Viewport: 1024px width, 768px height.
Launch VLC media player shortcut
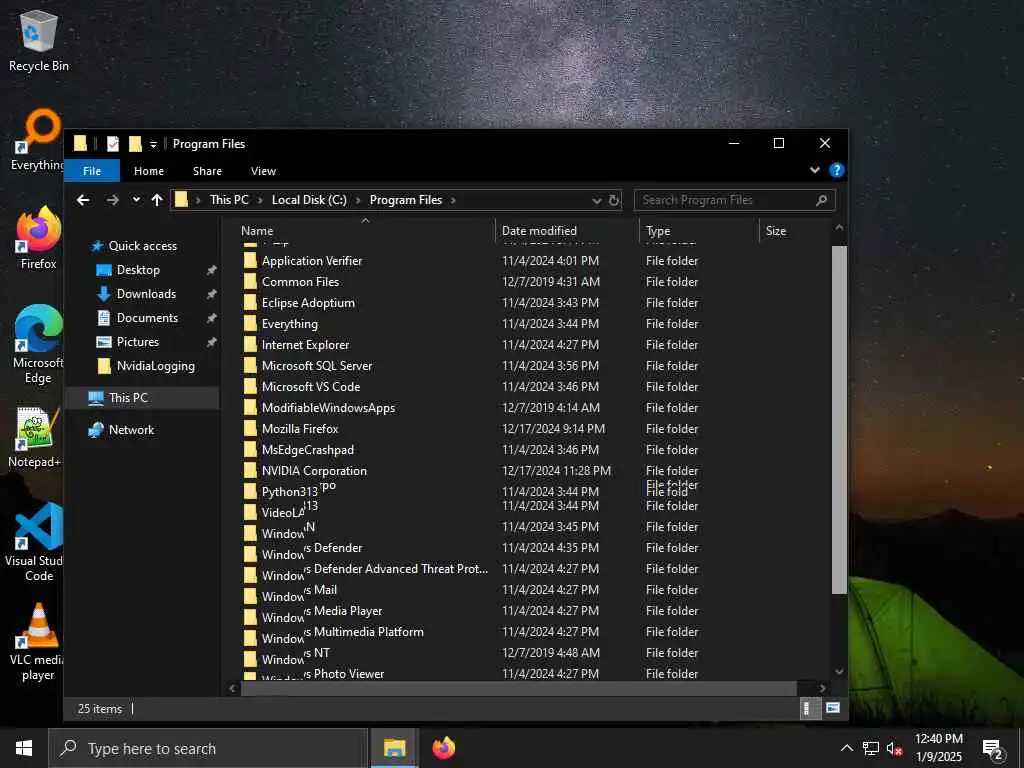tap(38, 641)
